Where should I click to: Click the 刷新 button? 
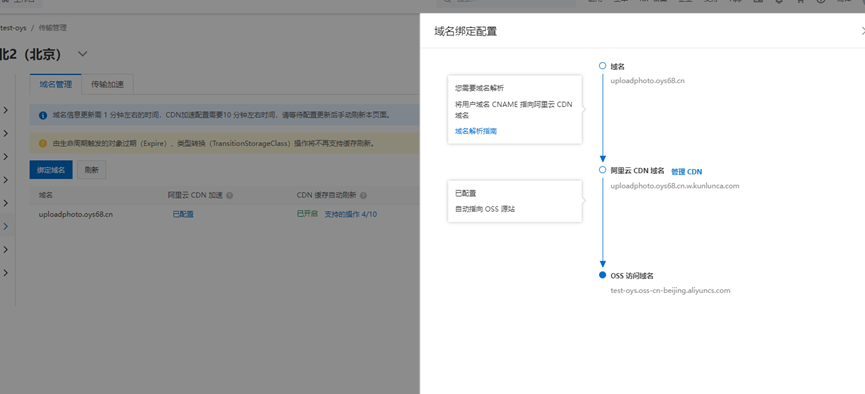[x=92, y=170]
